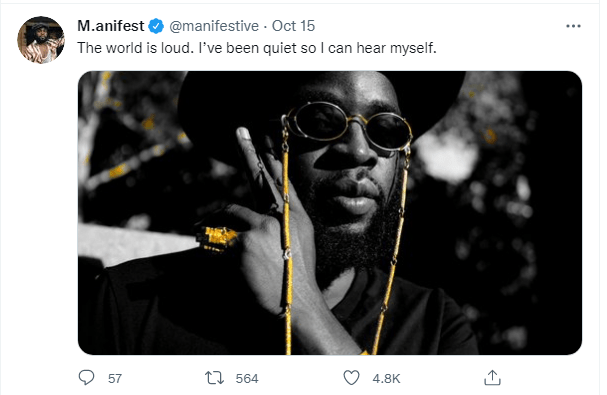Screen dimensions: 607x395
Task: Click the gold glasses chain in photo
Action: (287, 240)
